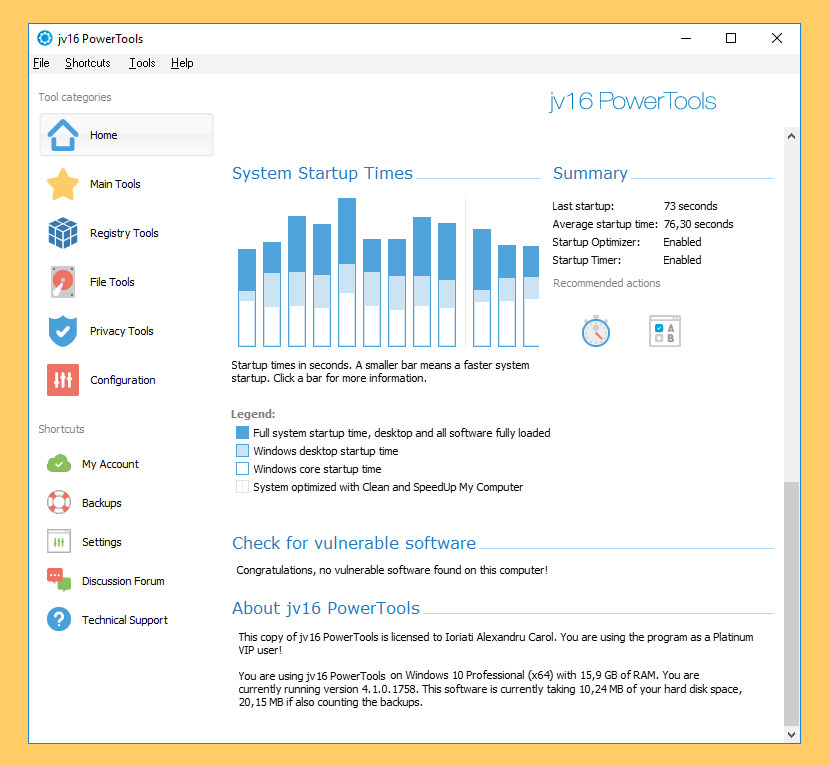Click the core startup time legend swatch
This screenshot has width=830, height=766.
coord(242,468)
